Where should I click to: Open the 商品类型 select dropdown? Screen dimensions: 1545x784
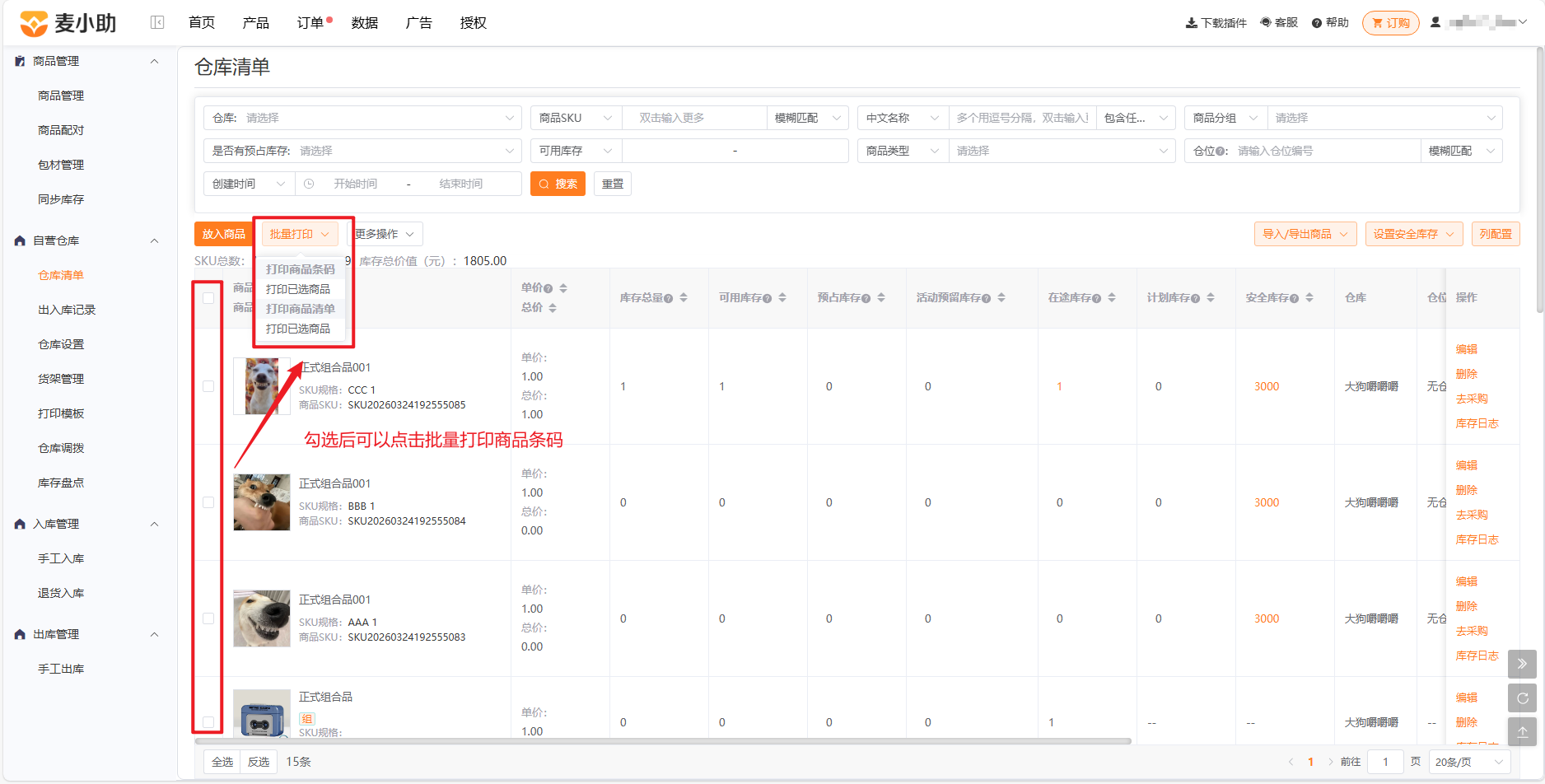tap(1062, 151)
